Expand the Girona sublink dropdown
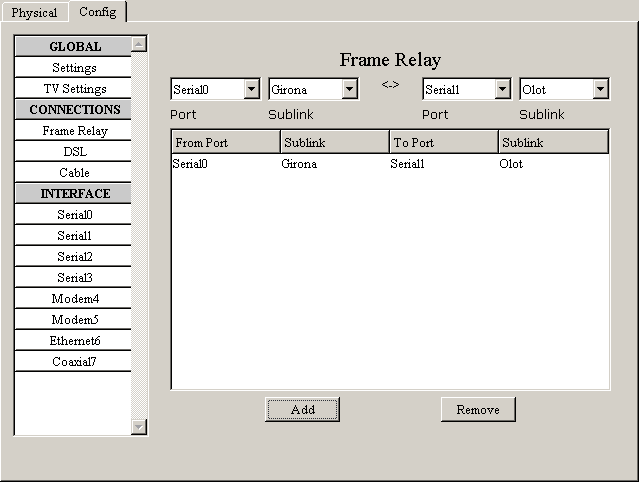 point(349,90)
